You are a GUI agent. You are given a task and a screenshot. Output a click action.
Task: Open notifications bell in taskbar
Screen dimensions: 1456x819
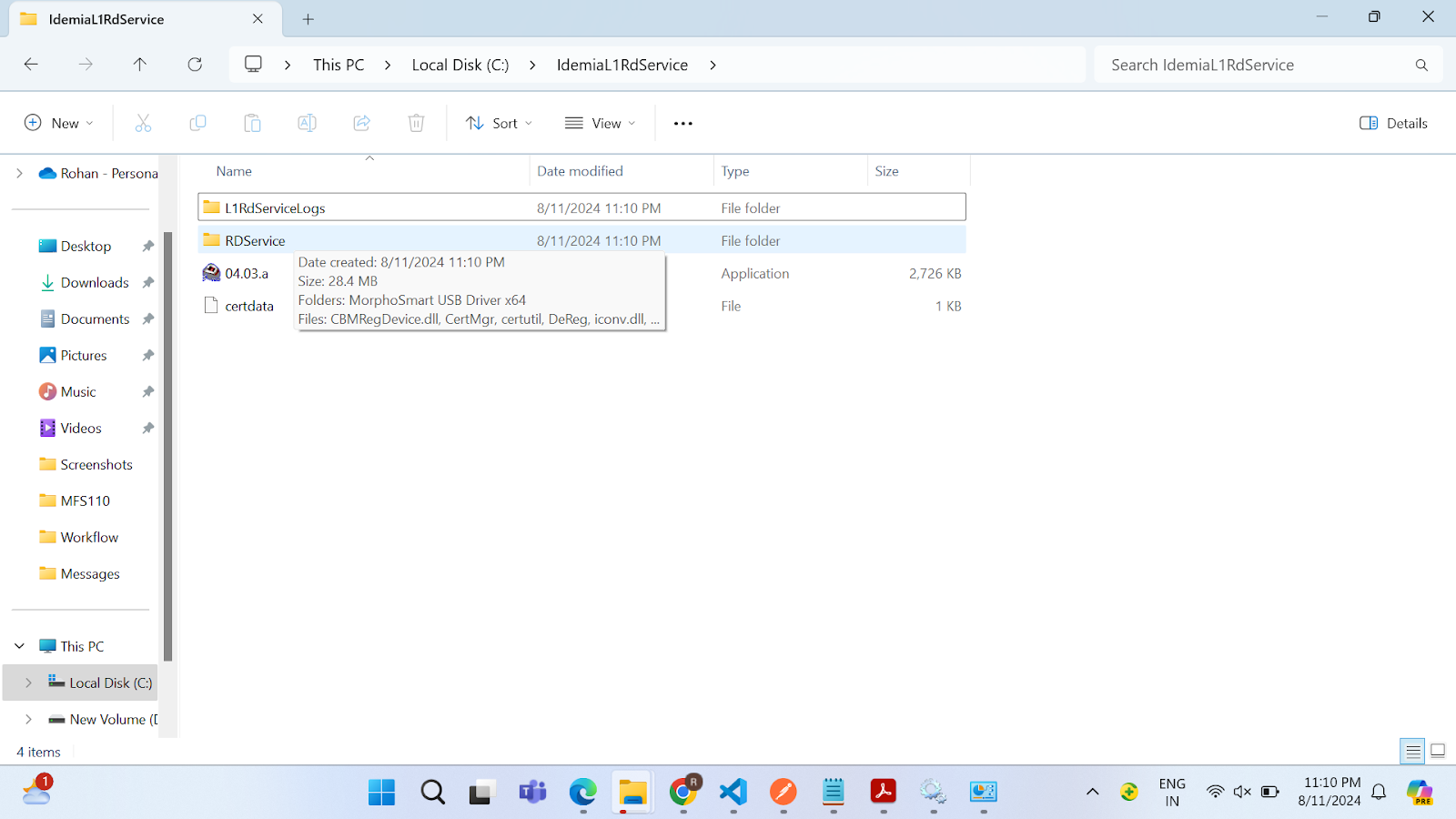1379,792
